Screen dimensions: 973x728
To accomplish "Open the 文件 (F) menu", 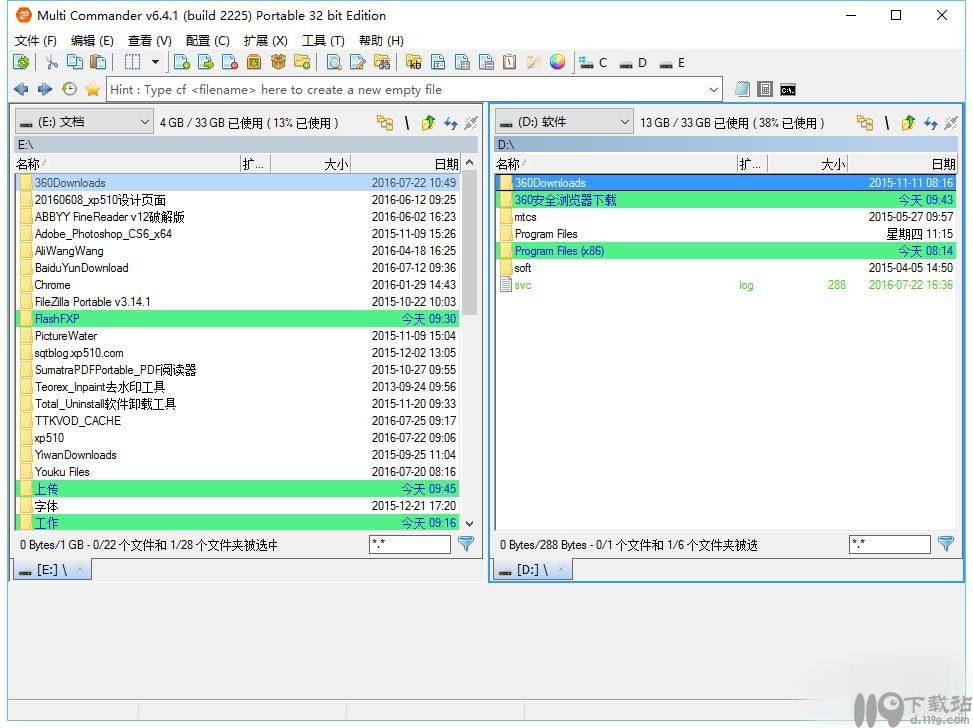I will [36, 40].
